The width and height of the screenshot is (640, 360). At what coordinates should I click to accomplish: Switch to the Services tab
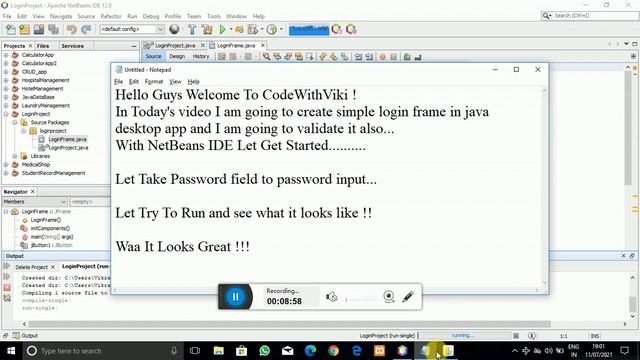72,46
